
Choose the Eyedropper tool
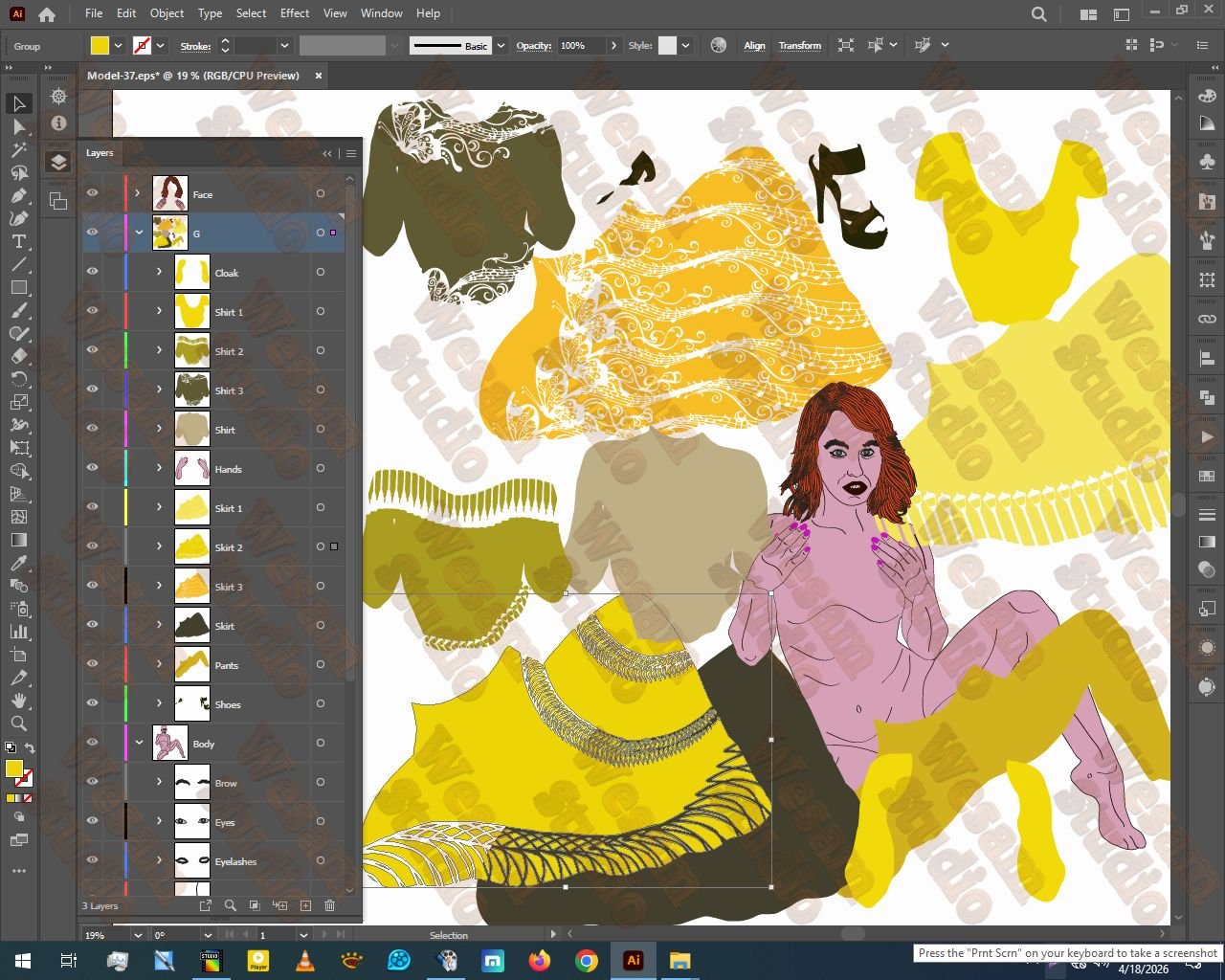19,563
